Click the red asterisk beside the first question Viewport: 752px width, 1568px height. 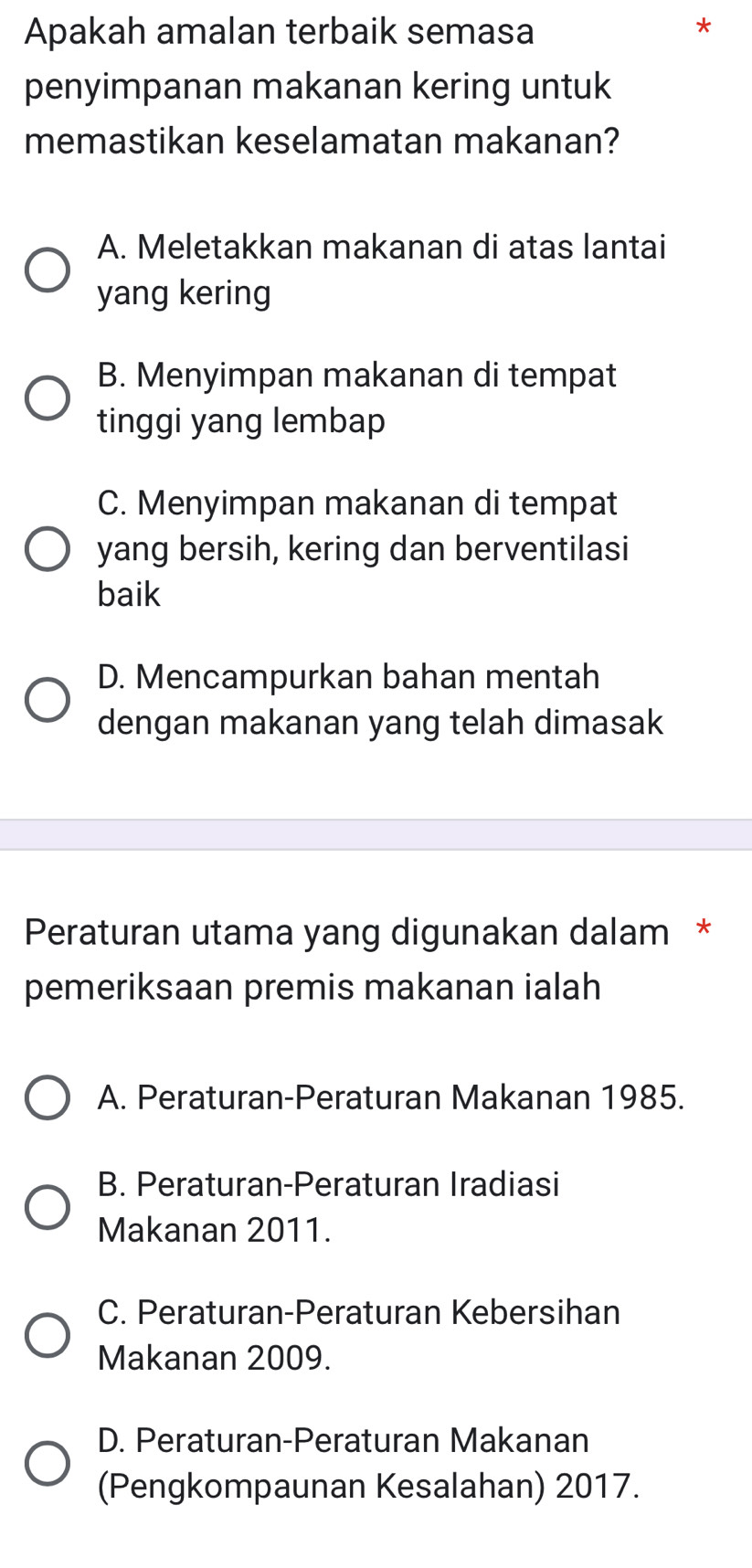tap(702, 28)
